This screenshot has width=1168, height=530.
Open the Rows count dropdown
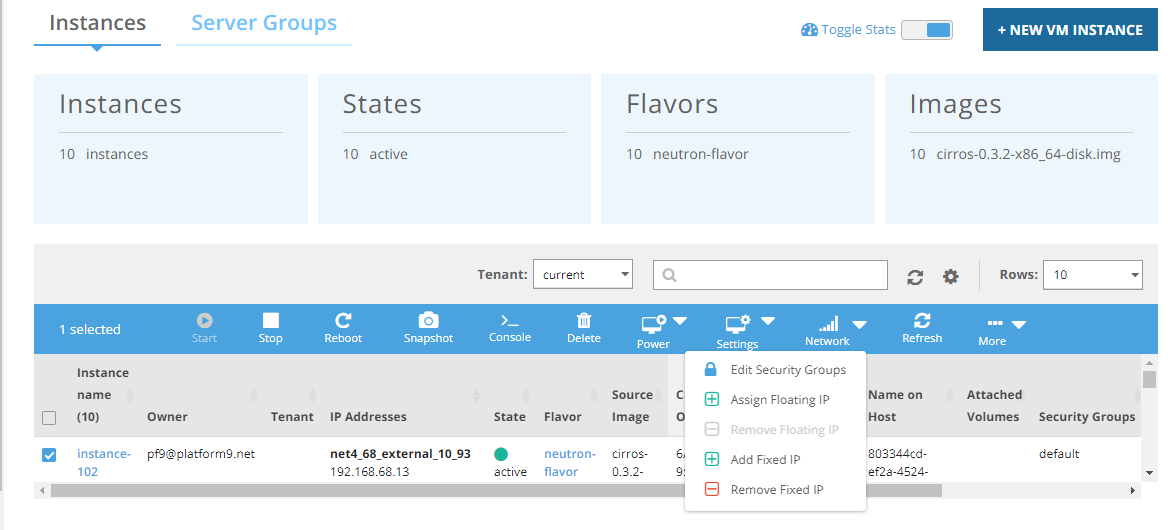1092,274
